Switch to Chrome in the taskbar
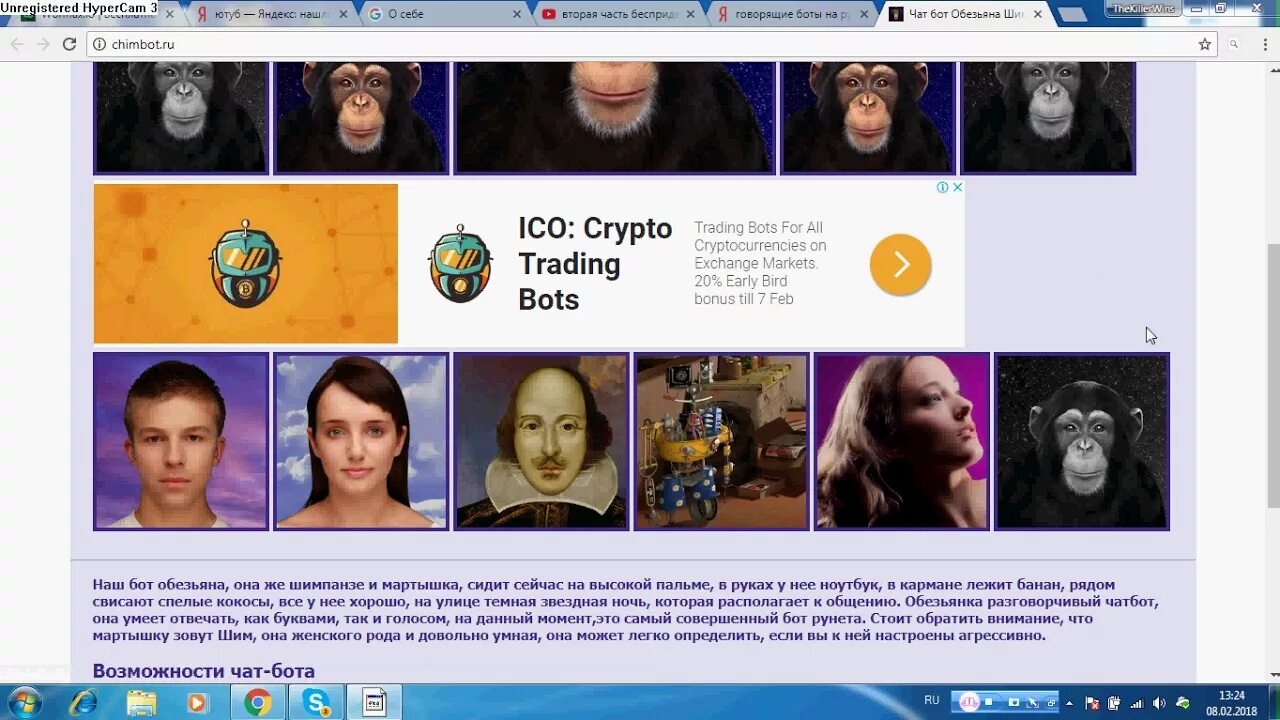The width and height of the screenshot is (1280, 720). 258,702
